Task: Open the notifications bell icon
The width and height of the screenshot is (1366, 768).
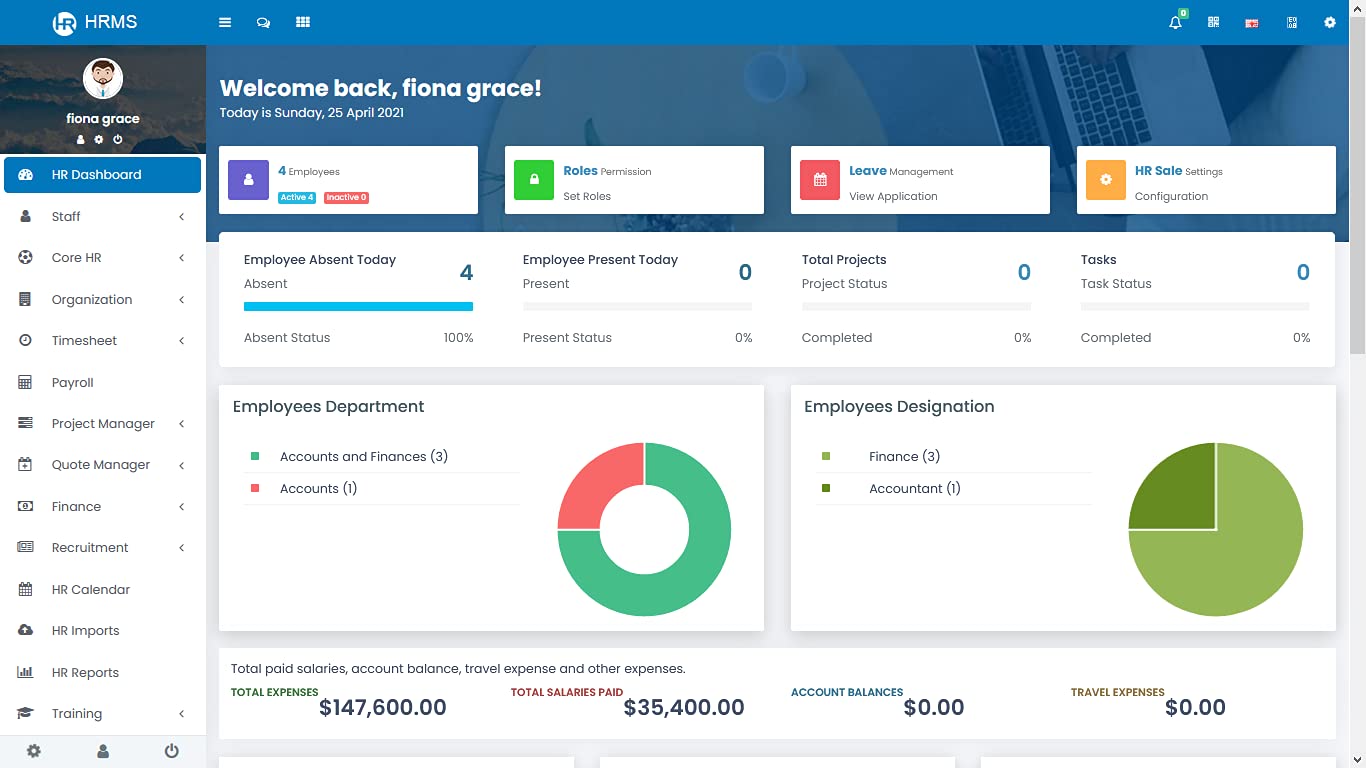Action: coord(1175,22)
